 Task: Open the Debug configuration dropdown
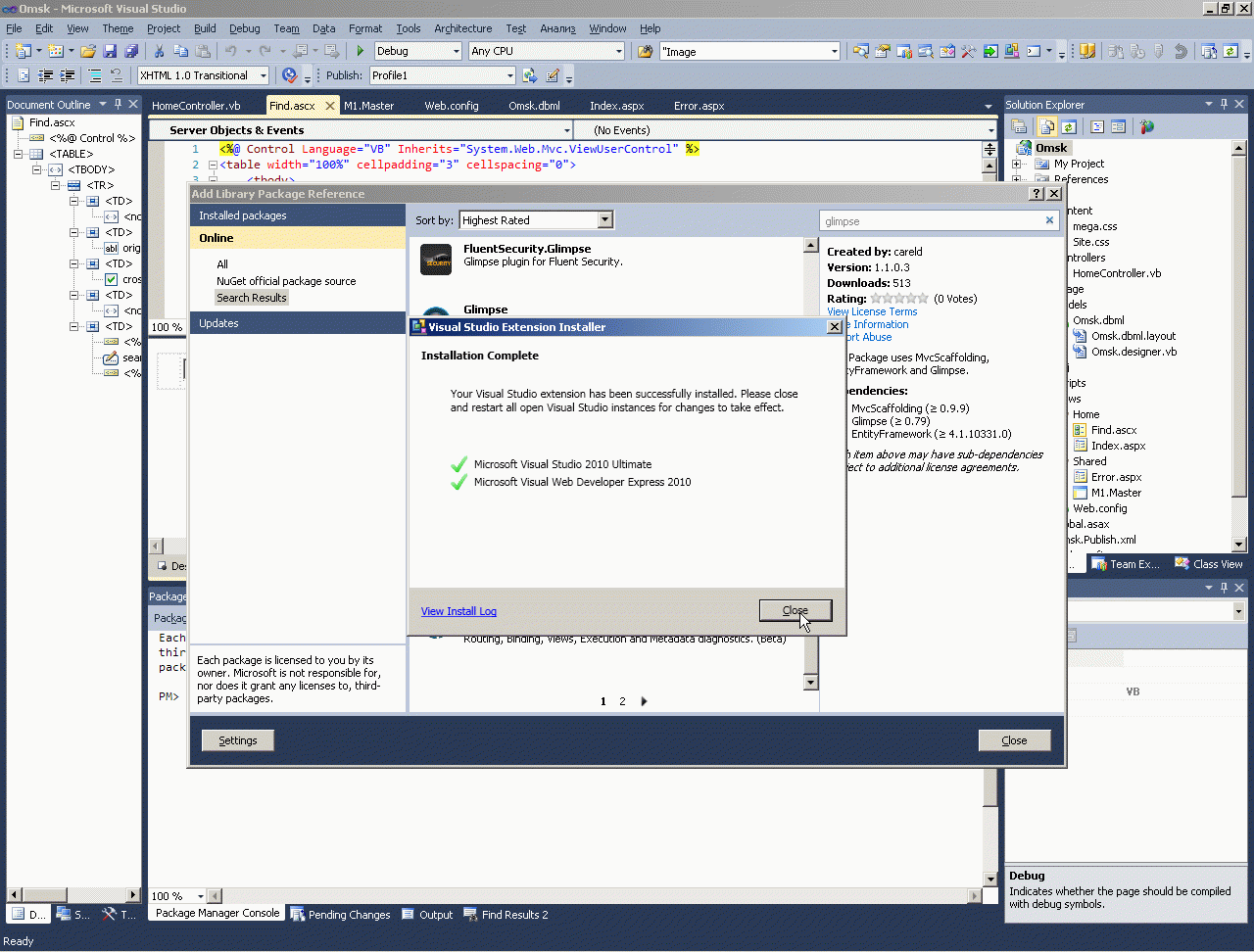pyautogui.click(x=457, y=51)
